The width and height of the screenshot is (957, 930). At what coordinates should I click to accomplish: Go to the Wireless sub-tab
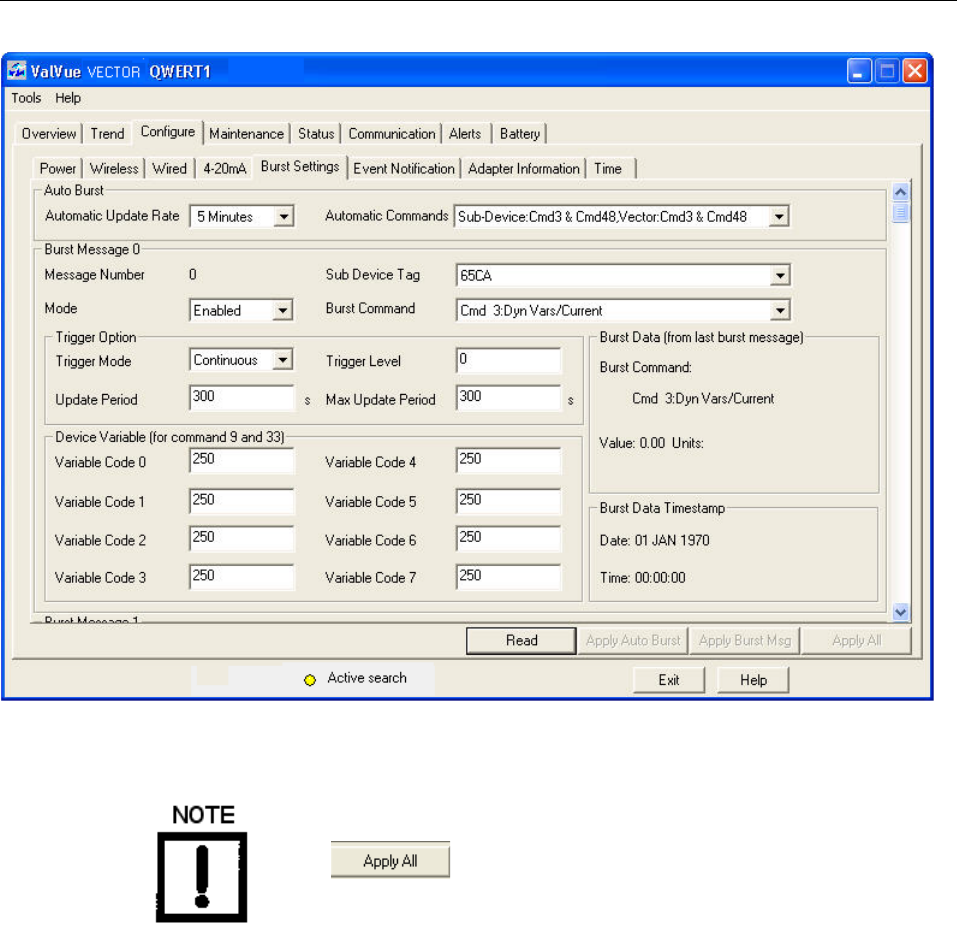(x=114, y=168)
